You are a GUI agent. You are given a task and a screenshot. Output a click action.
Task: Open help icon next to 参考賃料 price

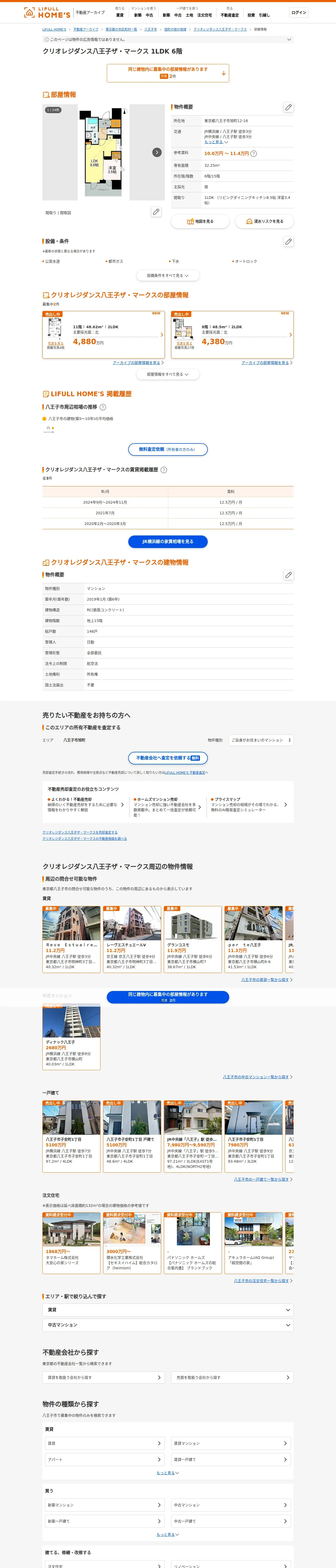click(x=254, y=153)
